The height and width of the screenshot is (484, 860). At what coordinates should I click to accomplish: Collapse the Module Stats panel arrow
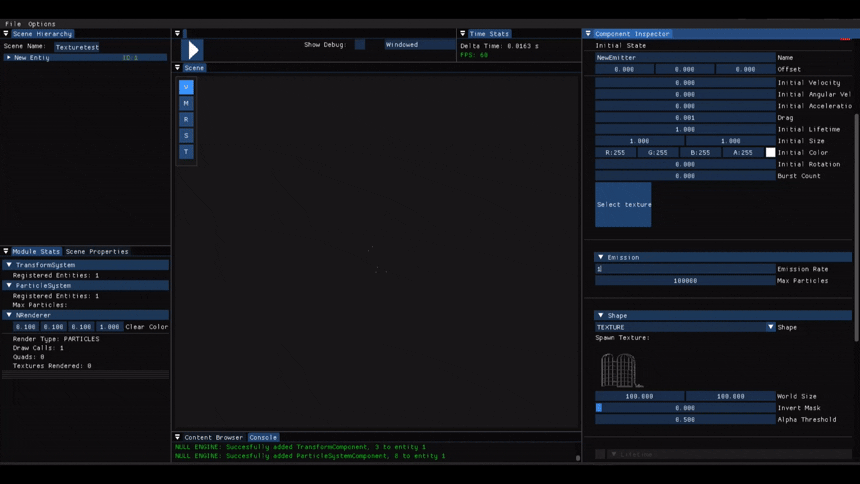tap(6, 251)
